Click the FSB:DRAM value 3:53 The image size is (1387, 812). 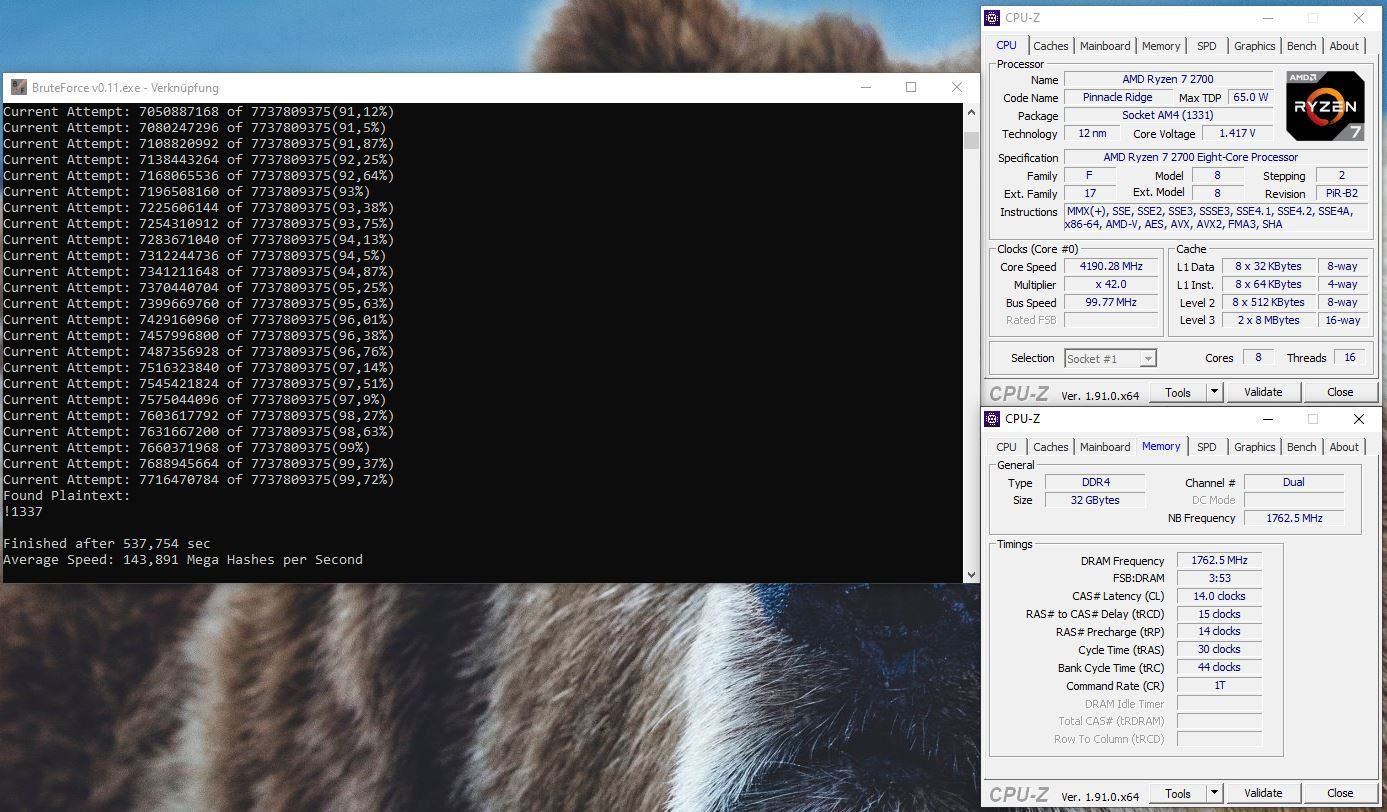[1220, 578]
